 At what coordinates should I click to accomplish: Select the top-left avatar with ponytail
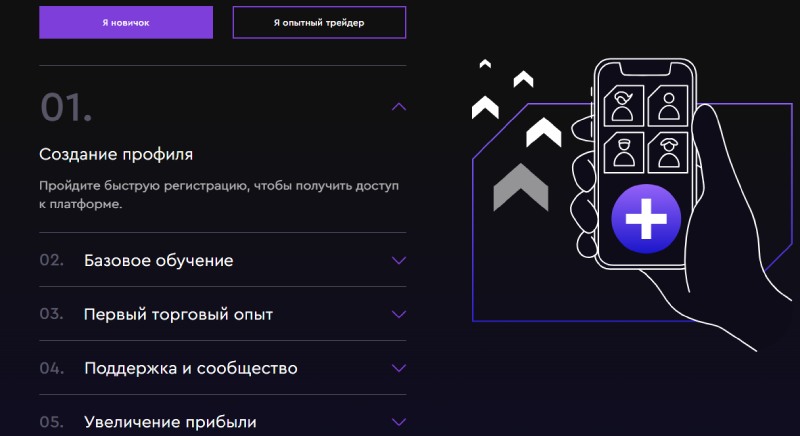(x=623, y=106)
